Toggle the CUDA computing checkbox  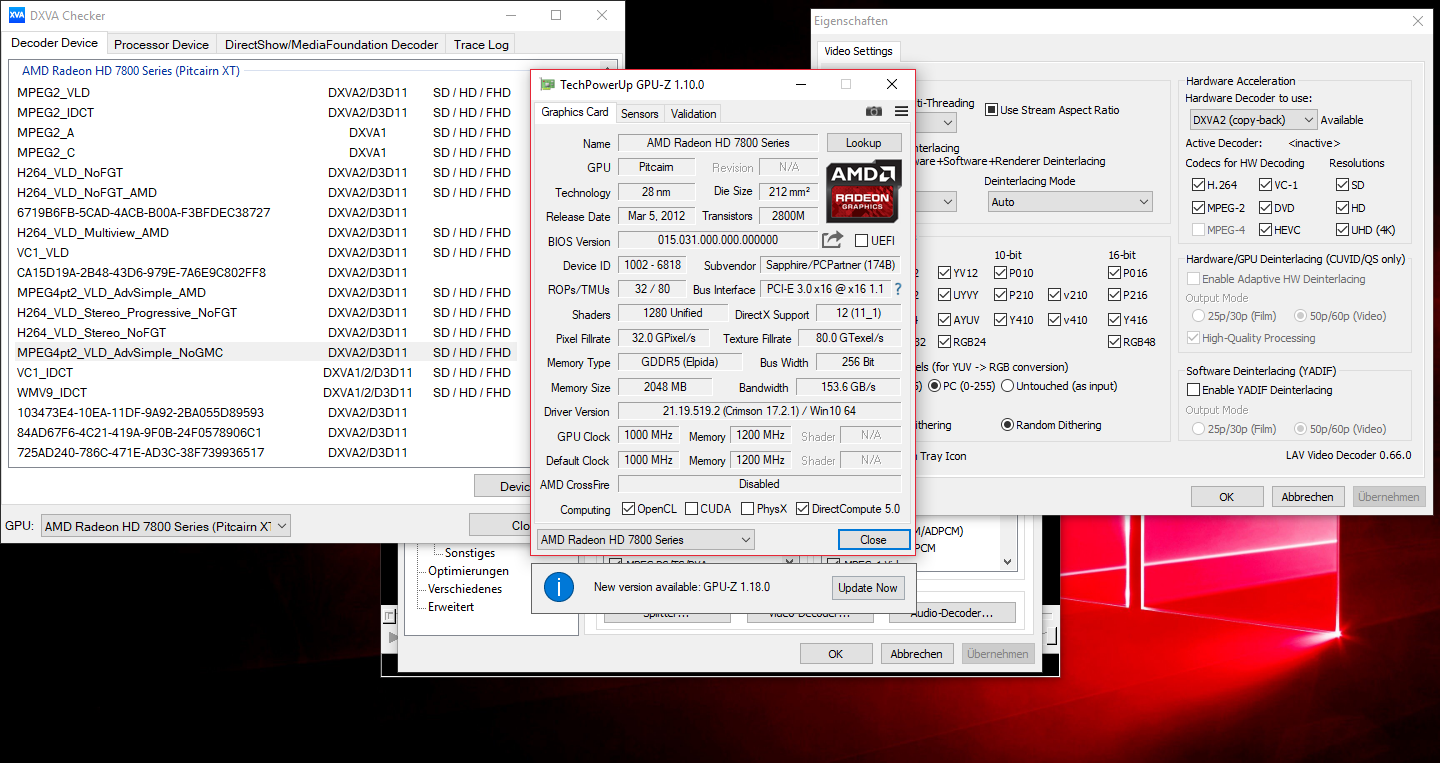pyautogui.click(x=691, y=509)
